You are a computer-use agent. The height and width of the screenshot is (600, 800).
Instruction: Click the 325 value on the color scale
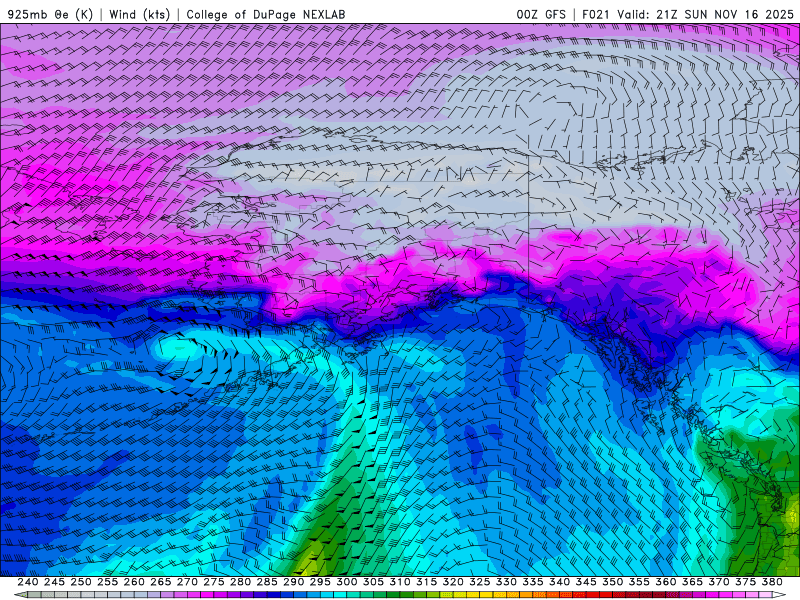(x=480, y=582)
